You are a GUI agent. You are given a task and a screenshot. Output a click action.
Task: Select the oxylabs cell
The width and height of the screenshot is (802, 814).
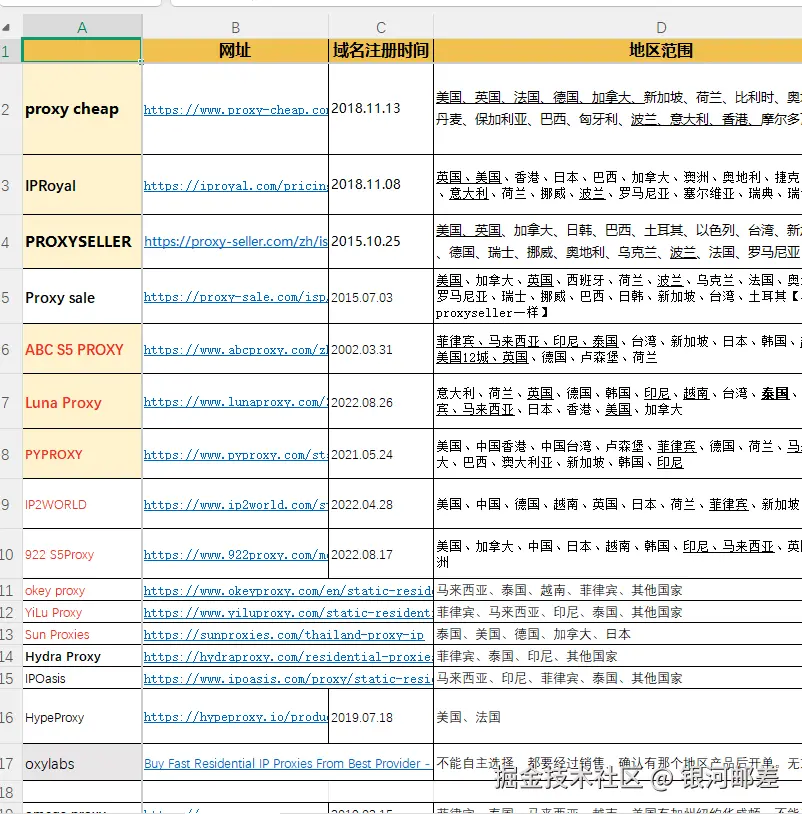point(82,763)
